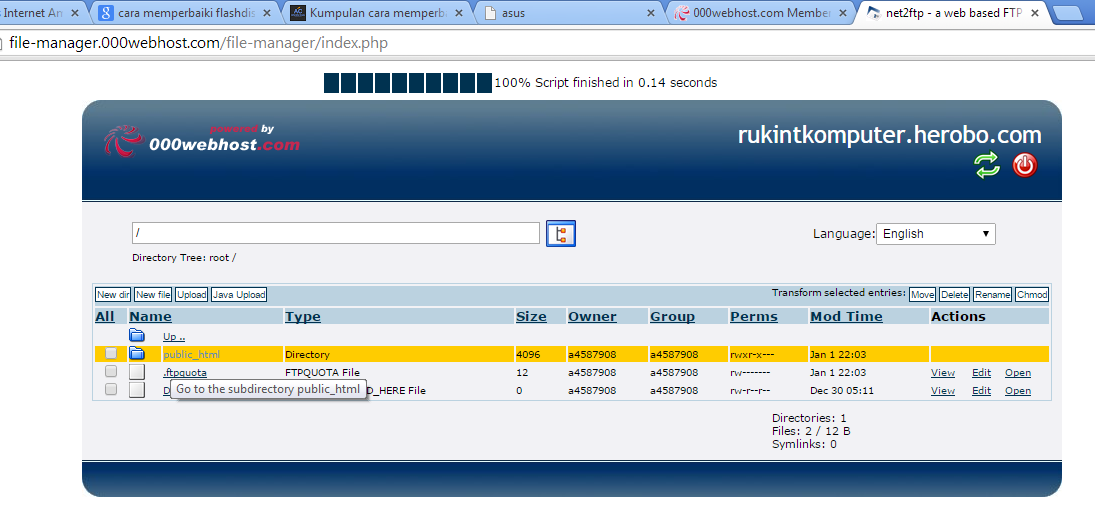Image resolution: width=1095 pixels, height=518 pixels.
Task: Close the cara memperbaiki flashdisk tab
Action: [x=266, y=13]
